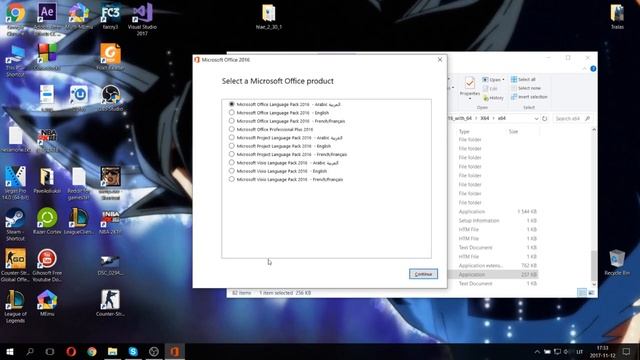This screenshot has height=360, width=640.
Task: Open League of Legends desktop shortcut
Action: coord(16,306)
